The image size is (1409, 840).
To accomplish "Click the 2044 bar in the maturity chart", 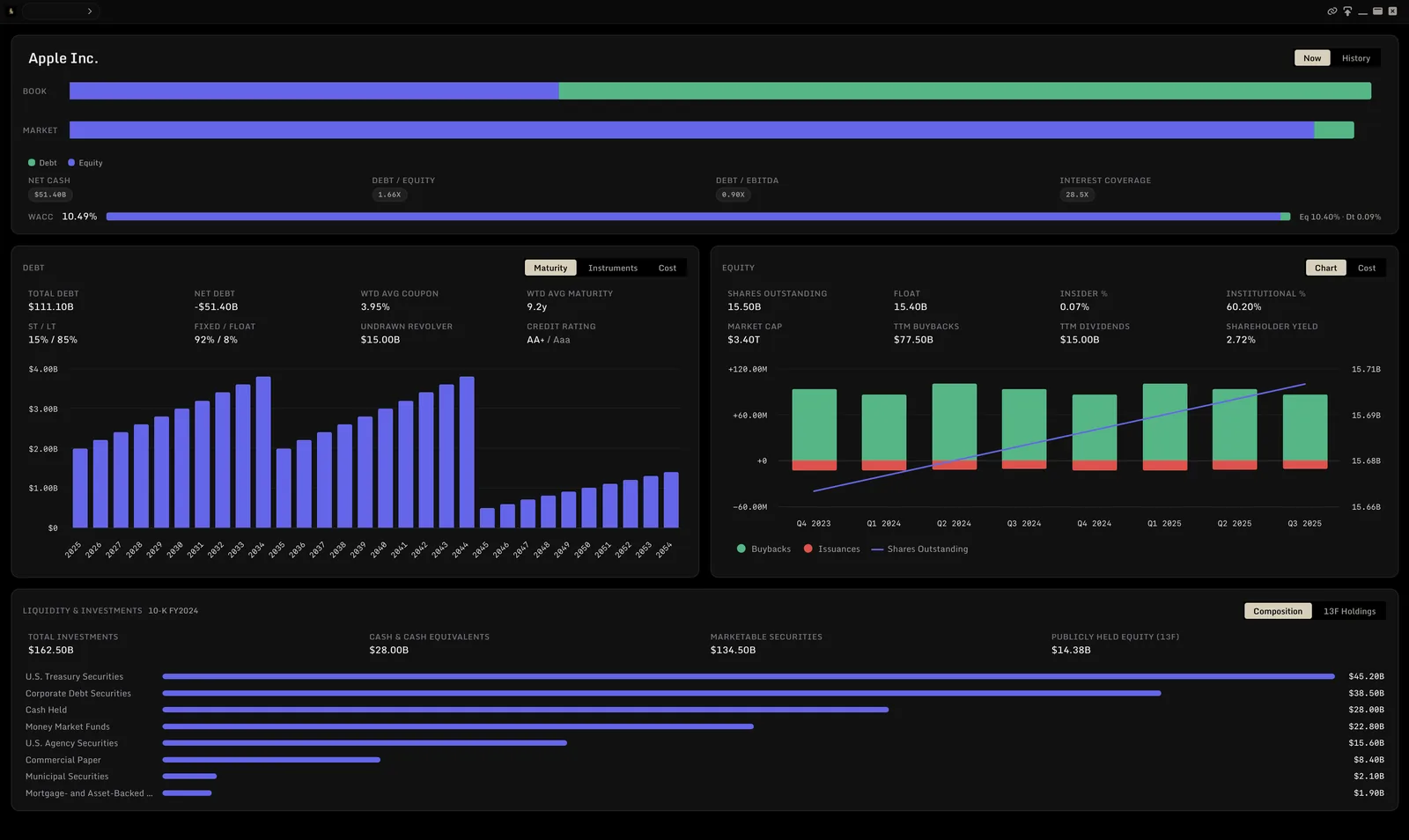I will pyautogui.click(x=467, y=452).
